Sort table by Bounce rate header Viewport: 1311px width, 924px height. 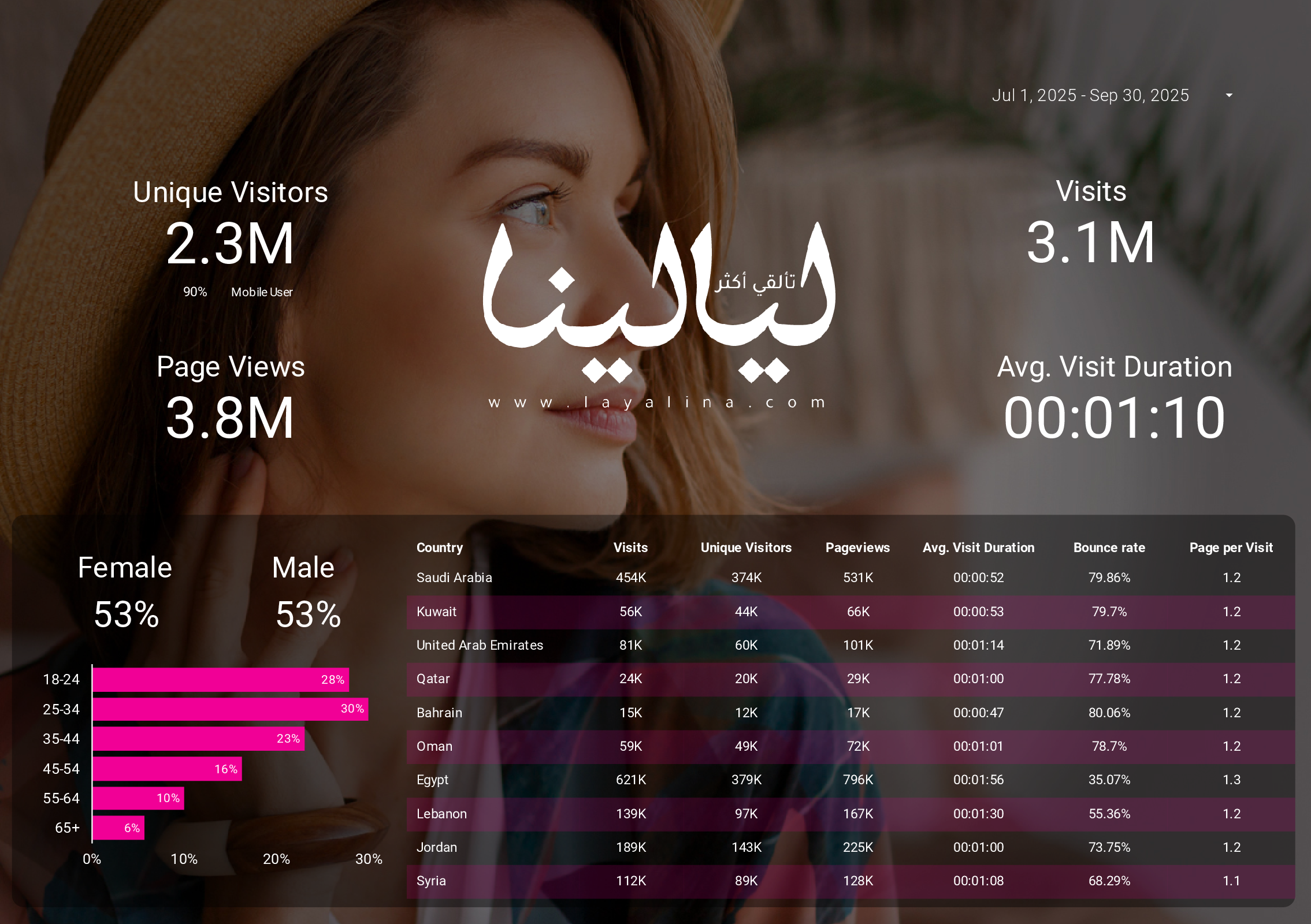coord(1109,547)
